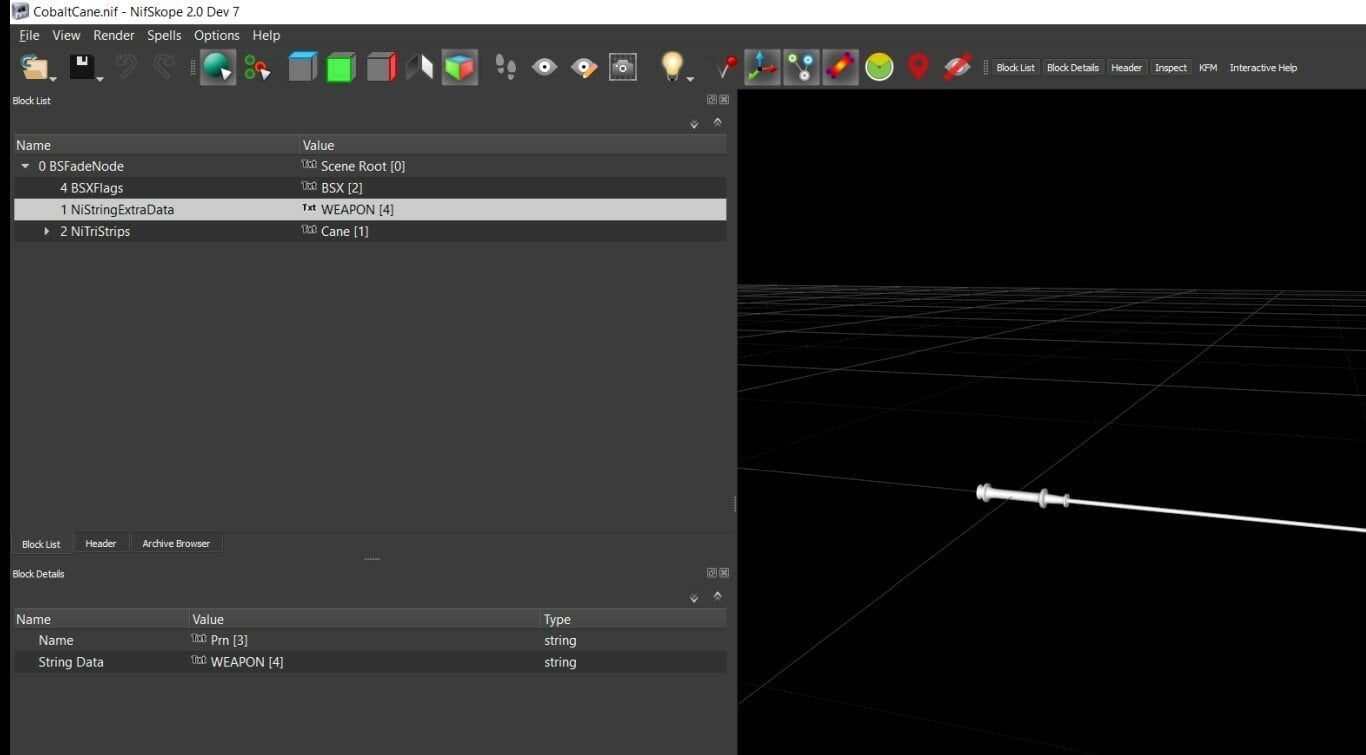Toggle the node connections display
1366x755 pixels.
801,67
